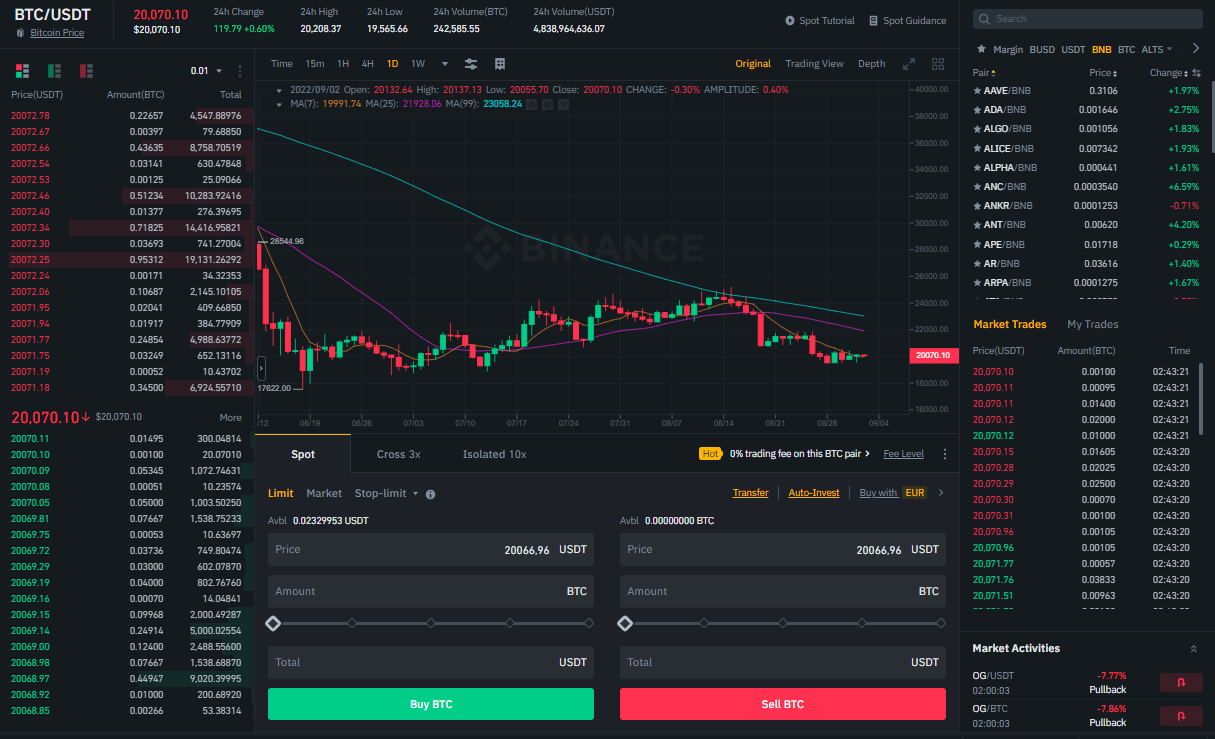Expand chart left side toolbar handle
Viewport: 1215px width, 739px height.
pyautogui.click(x=261, y=368)
